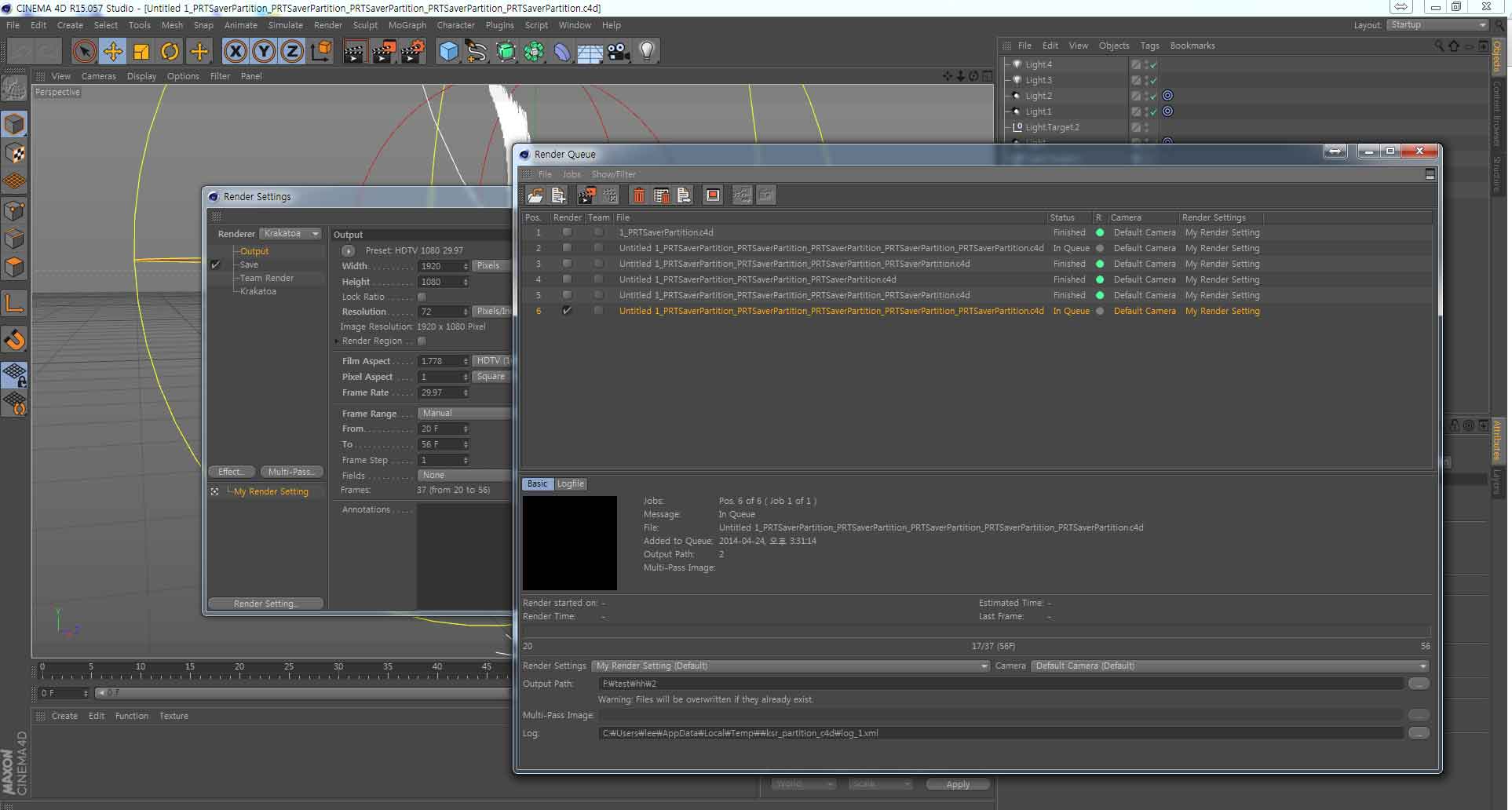Add a Cube primitive object
The width and height of the screenshot is (1512, 810).
(x=448, y=52)
